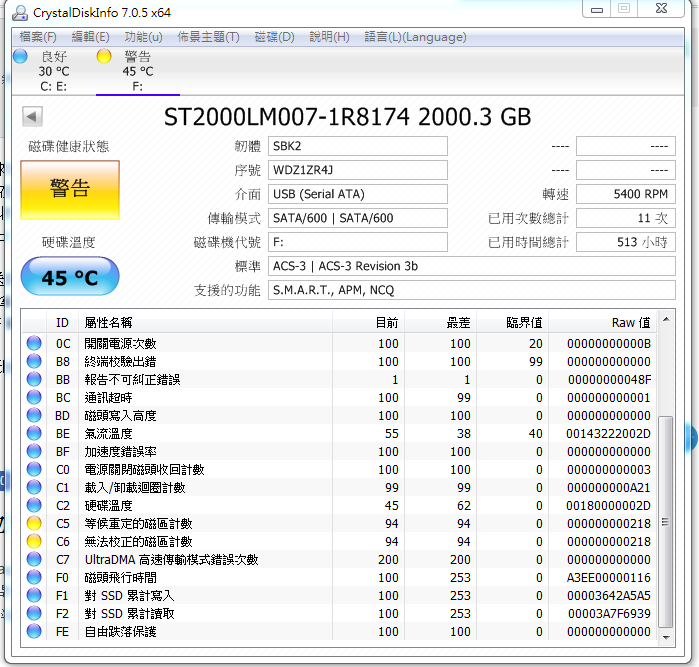Image resolution: width=699 pixels, height=667 pixels.
Task: Click the 介面 field USB (Serial ATA)
Action: 358,194
